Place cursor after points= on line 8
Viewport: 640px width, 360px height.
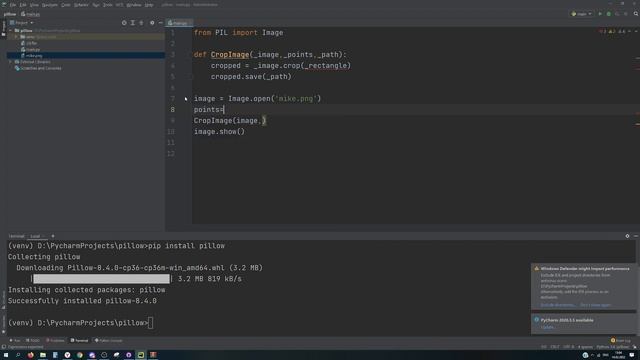[x=224, y=109]
